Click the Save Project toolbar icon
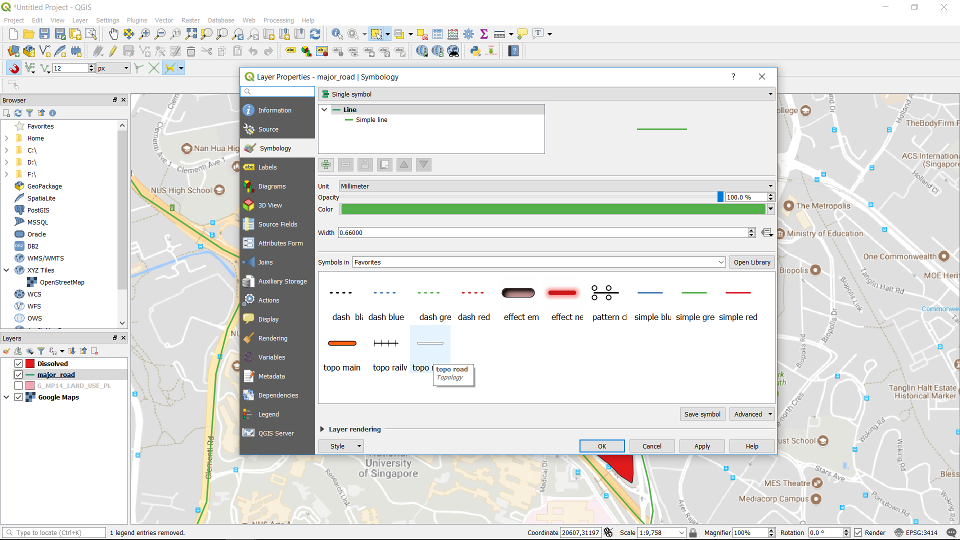Screen dimensions: 960x540 point(45,34)
